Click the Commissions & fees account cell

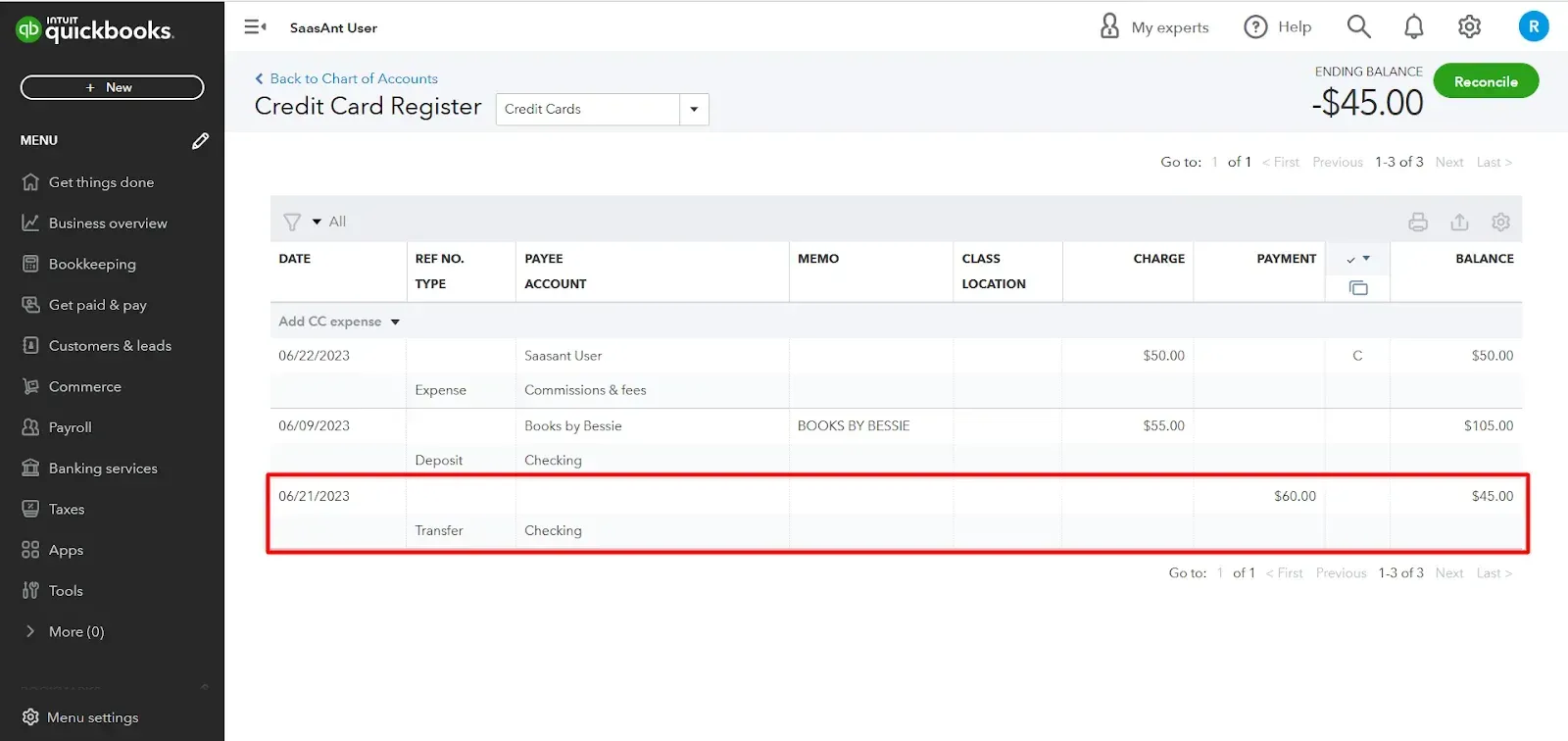point(585,390)
